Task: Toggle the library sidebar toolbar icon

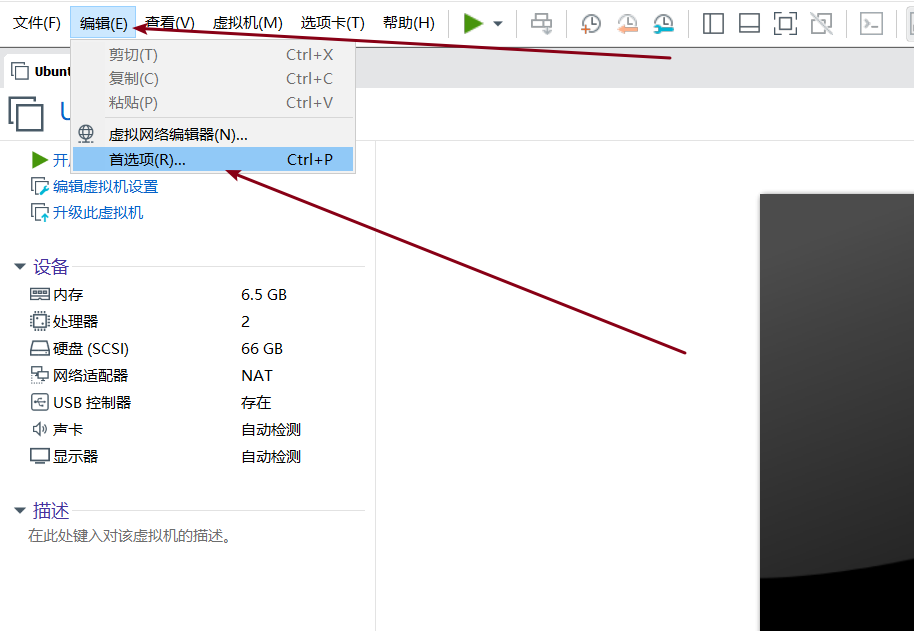Action: [x=713, y=23]
